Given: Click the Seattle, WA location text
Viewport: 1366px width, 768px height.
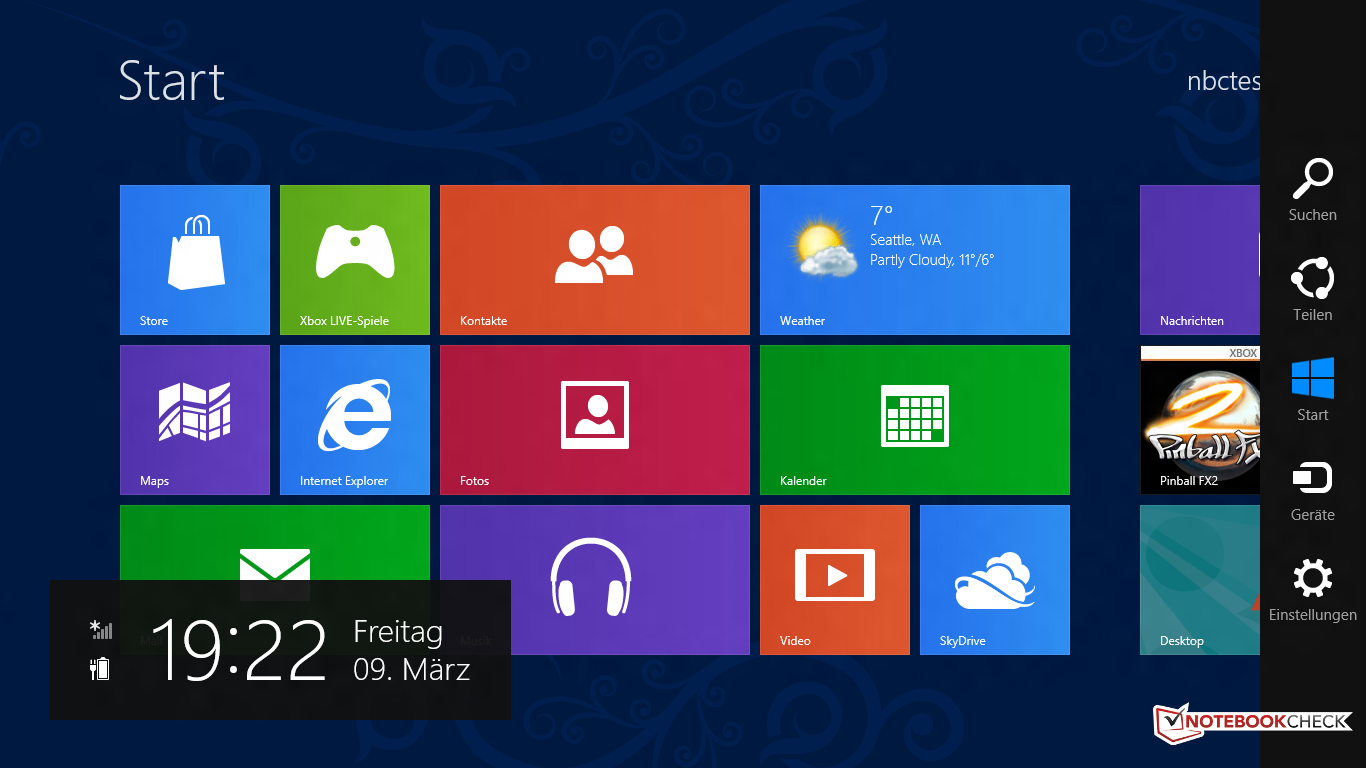Looking at the screenshot, I should tap(905, 240).
